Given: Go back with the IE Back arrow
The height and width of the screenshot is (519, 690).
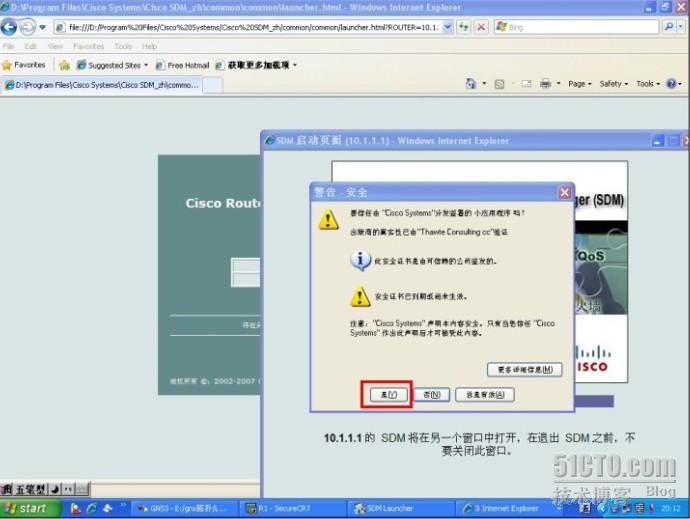Looking at the screenshot, I should click(x=9, y=27).
